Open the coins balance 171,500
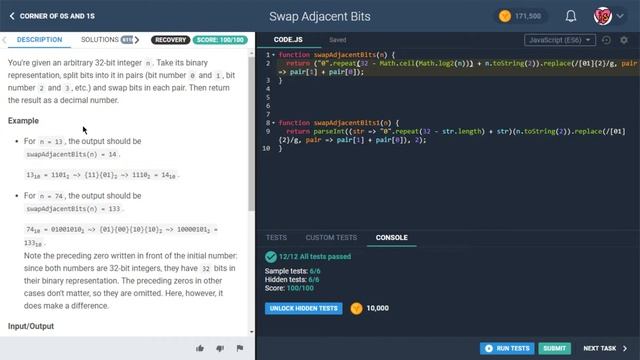 pyautogui.click(x=520, y=16)
